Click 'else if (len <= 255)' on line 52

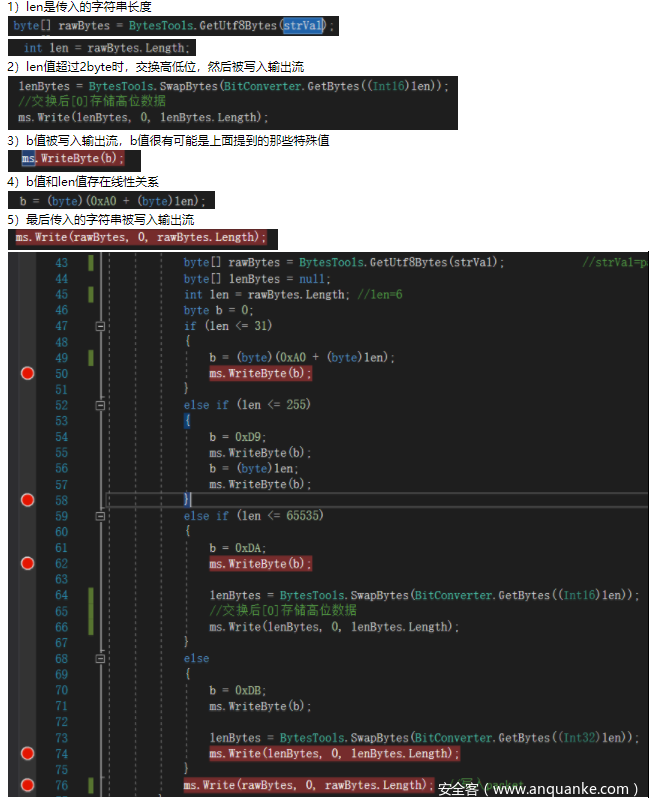point(247,405)
